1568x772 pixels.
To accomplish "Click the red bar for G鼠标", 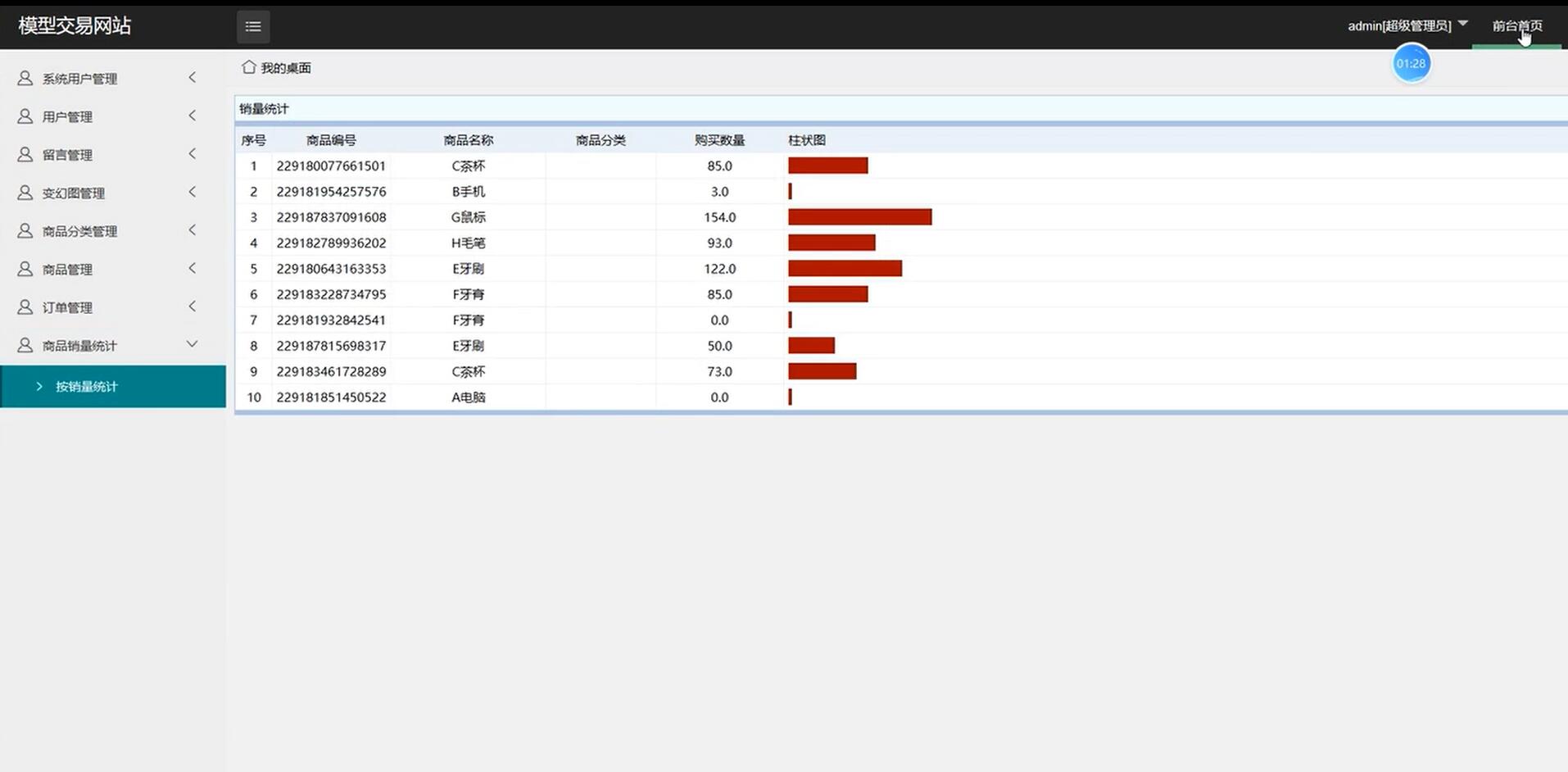I will point(859,217).
